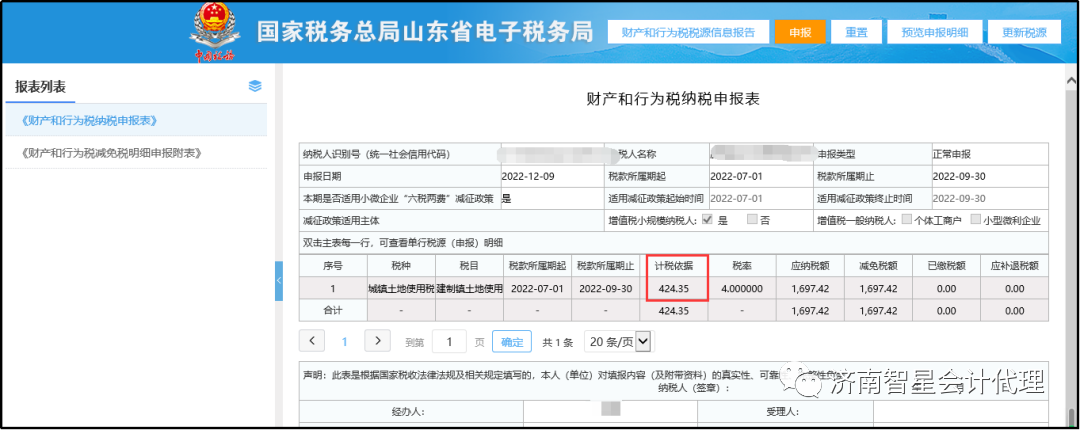The height and width of the screenshot is (430, 1080).
Task: Click 税款所属期起 value 2022-07-01 in header form
Action: click(x=736, y=176)
